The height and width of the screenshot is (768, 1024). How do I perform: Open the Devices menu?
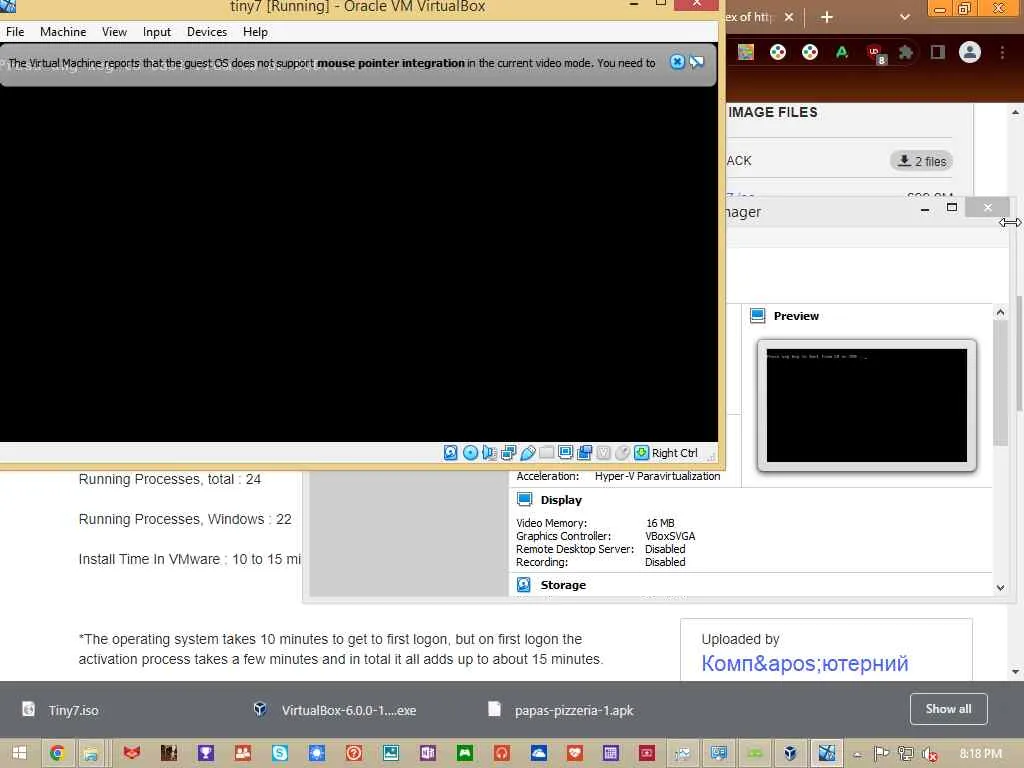click(x=207, y=31)
